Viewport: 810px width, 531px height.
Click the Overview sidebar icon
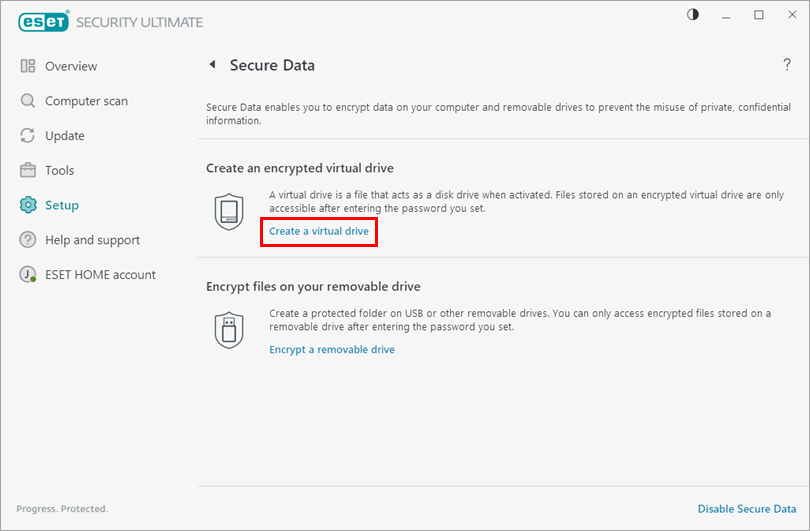coord(28,66)
